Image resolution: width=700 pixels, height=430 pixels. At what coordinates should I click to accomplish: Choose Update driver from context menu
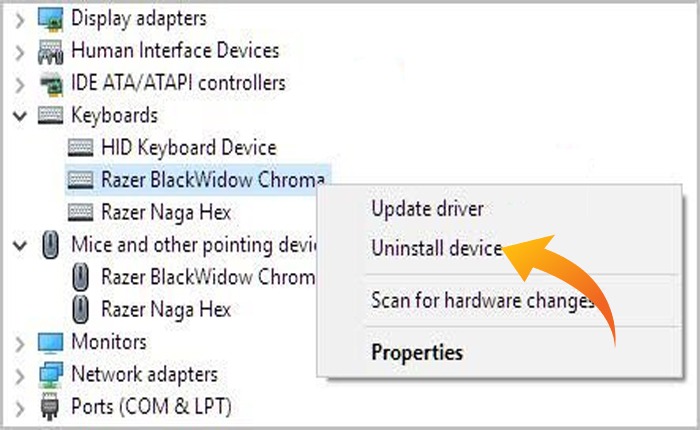click(427, 209)
